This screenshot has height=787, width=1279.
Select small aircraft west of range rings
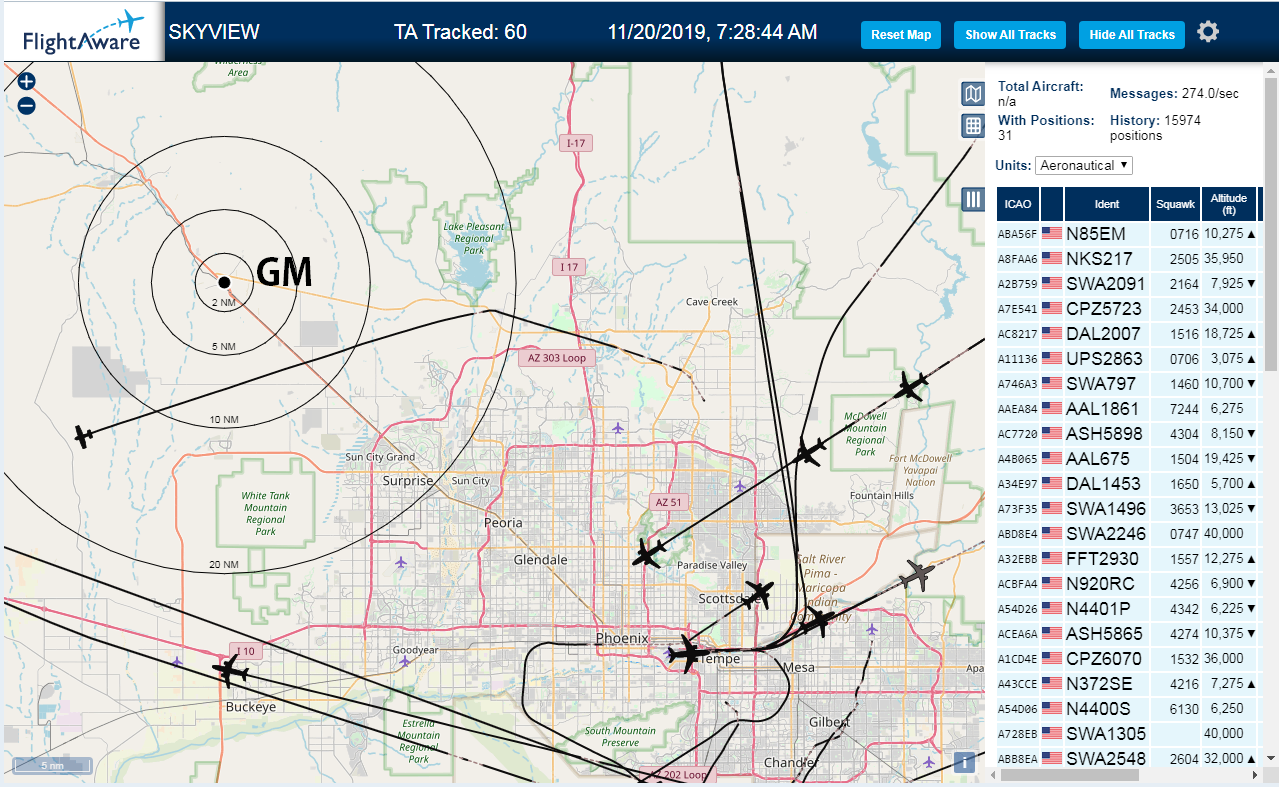[x=84, y=436]
